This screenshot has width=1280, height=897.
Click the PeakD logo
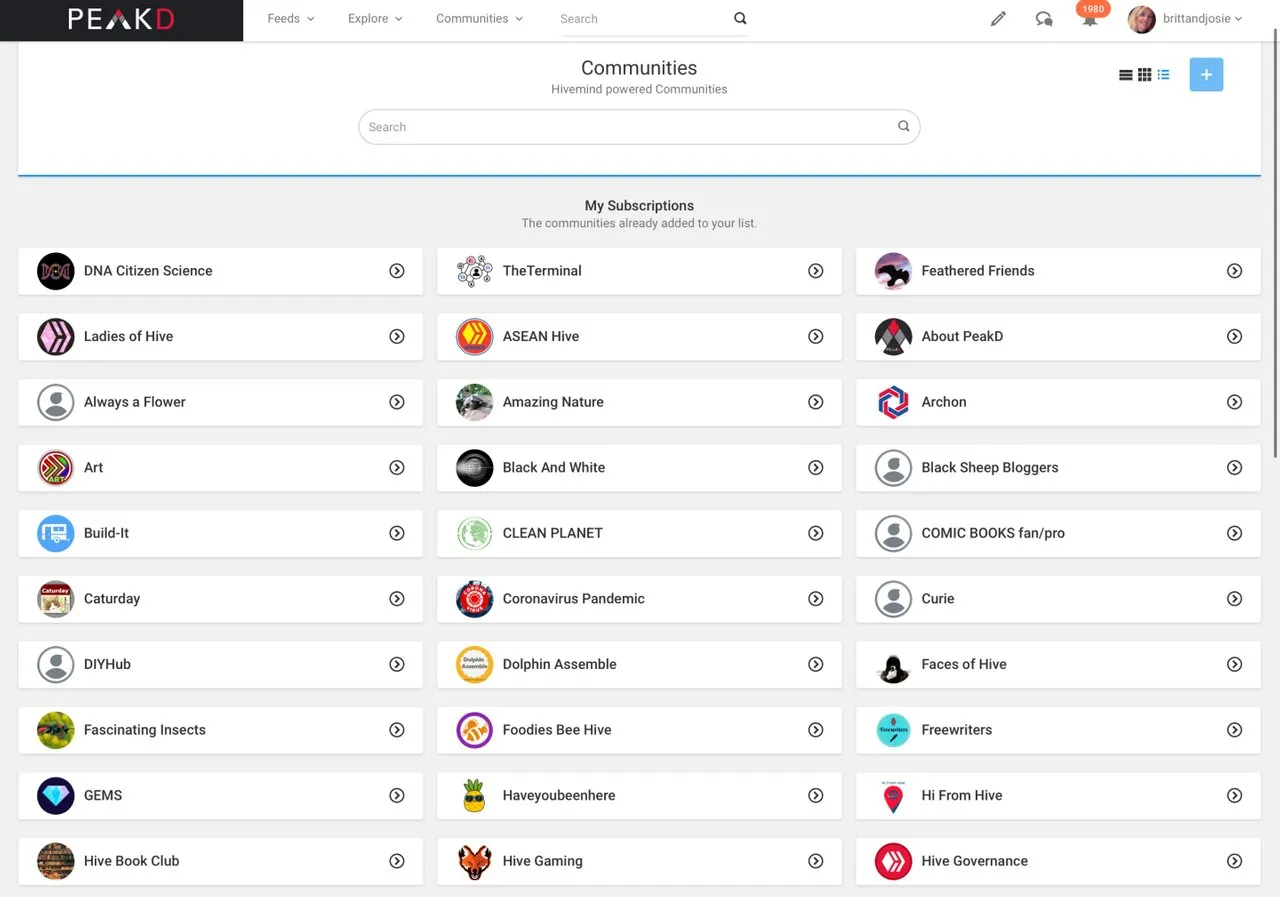tap(120, 19)
